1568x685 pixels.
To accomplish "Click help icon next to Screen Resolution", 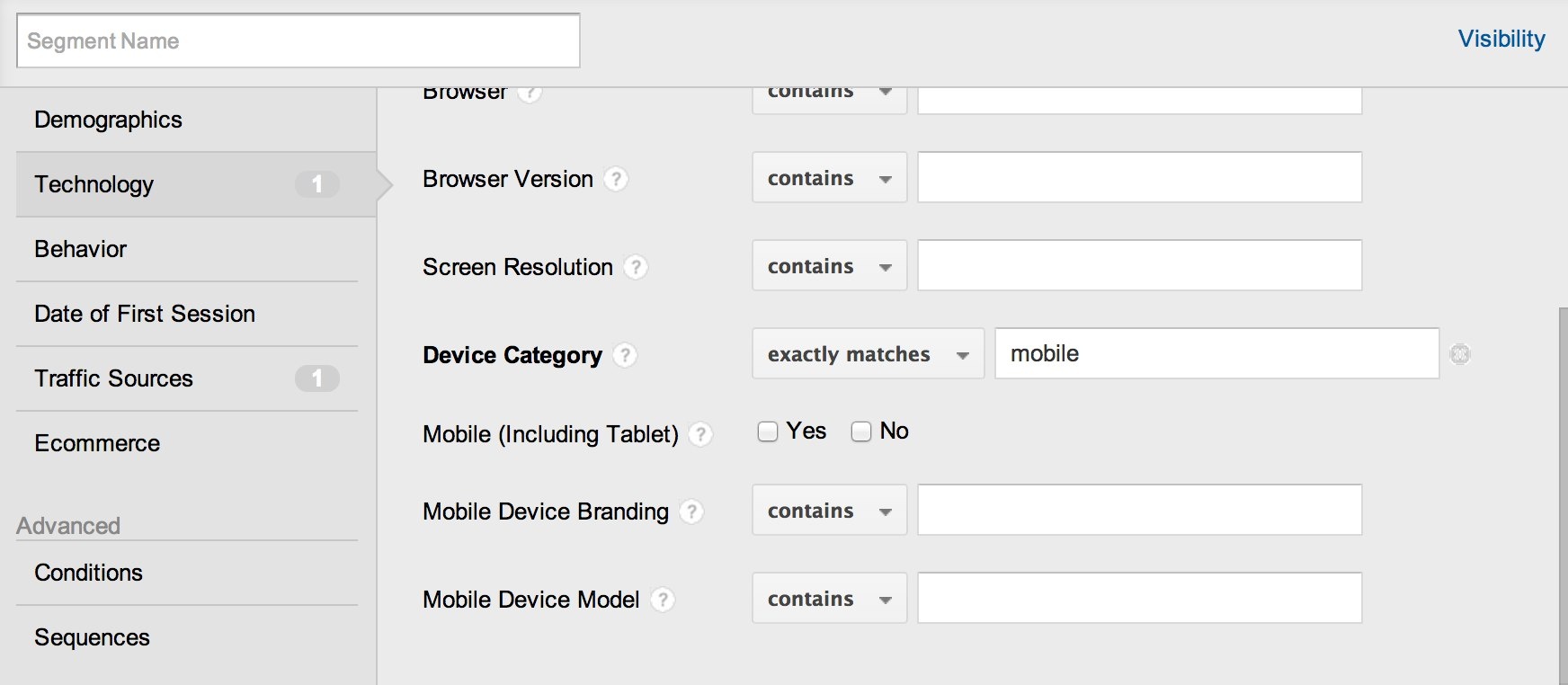I will coord(636,267).
